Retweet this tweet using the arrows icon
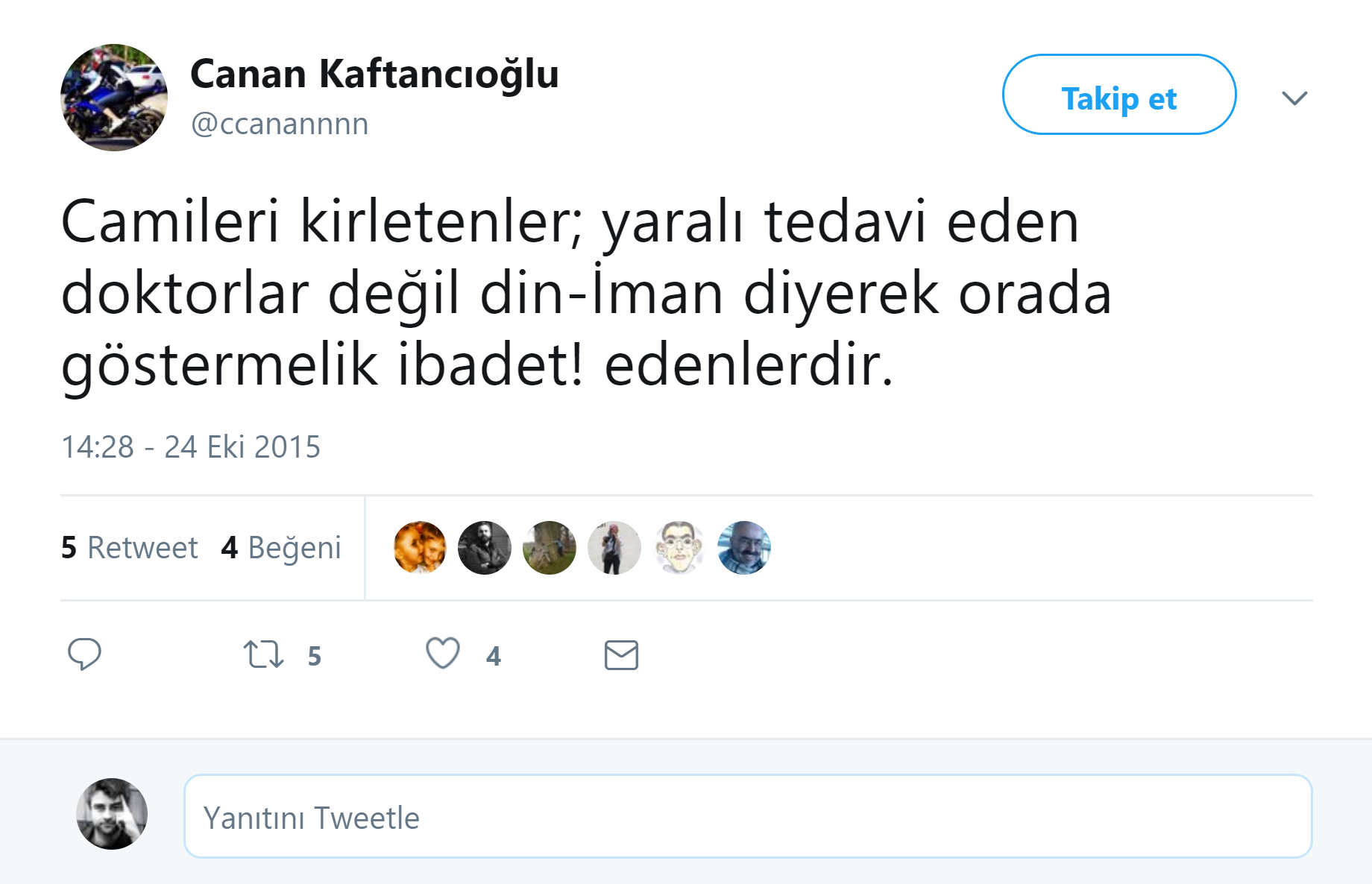This screenshot has width=1372, height=884. [263, 654]
